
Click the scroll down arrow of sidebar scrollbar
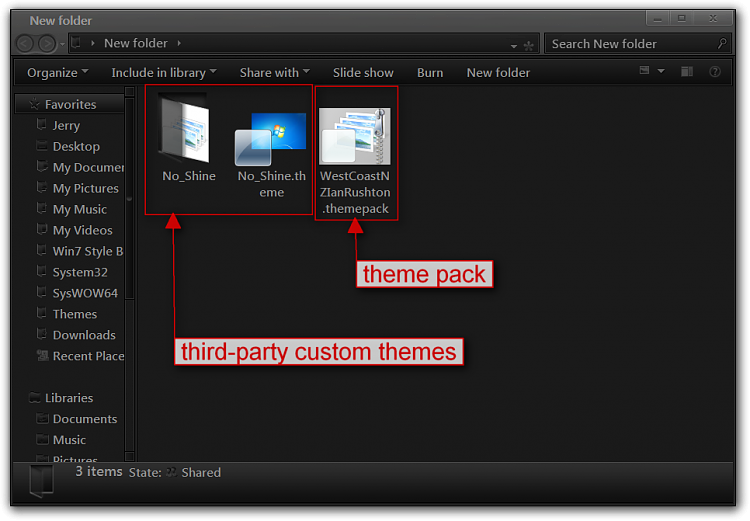(129, 456)
